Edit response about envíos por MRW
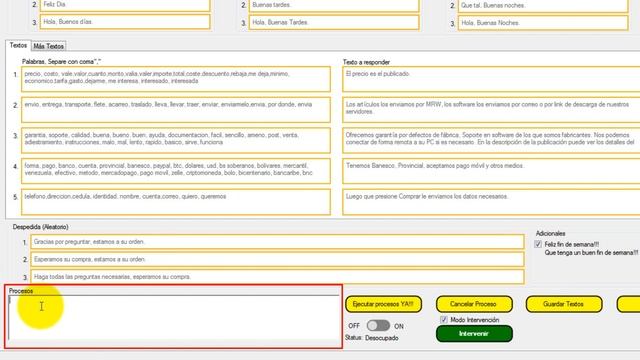 click(x=491, y=110)
